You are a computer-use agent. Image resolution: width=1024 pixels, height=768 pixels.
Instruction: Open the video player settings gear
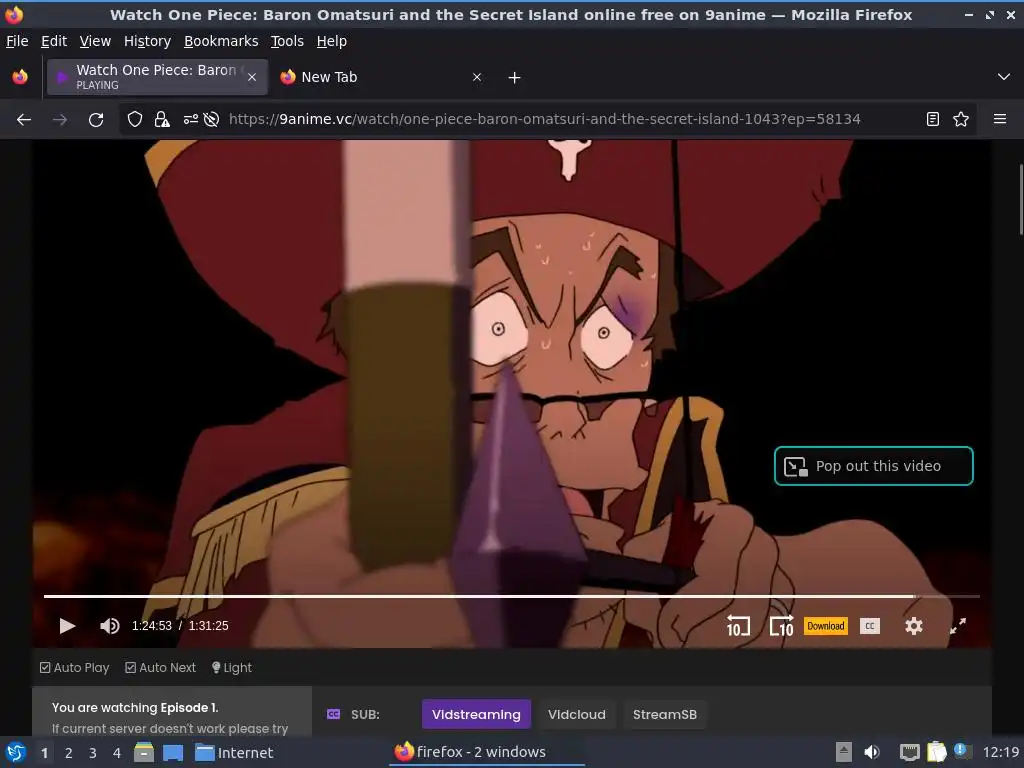914,626
